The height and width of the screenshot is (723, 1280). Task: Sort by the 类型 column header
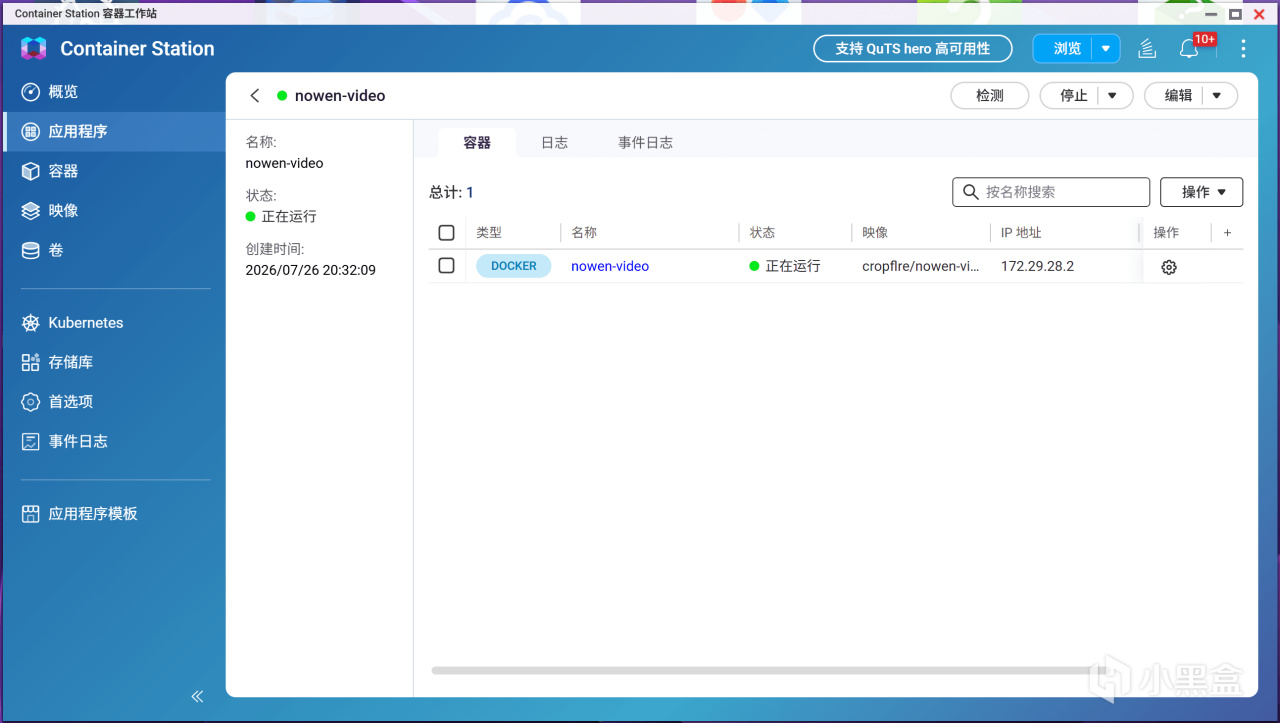pyautogui.click(x=489, y=233)
